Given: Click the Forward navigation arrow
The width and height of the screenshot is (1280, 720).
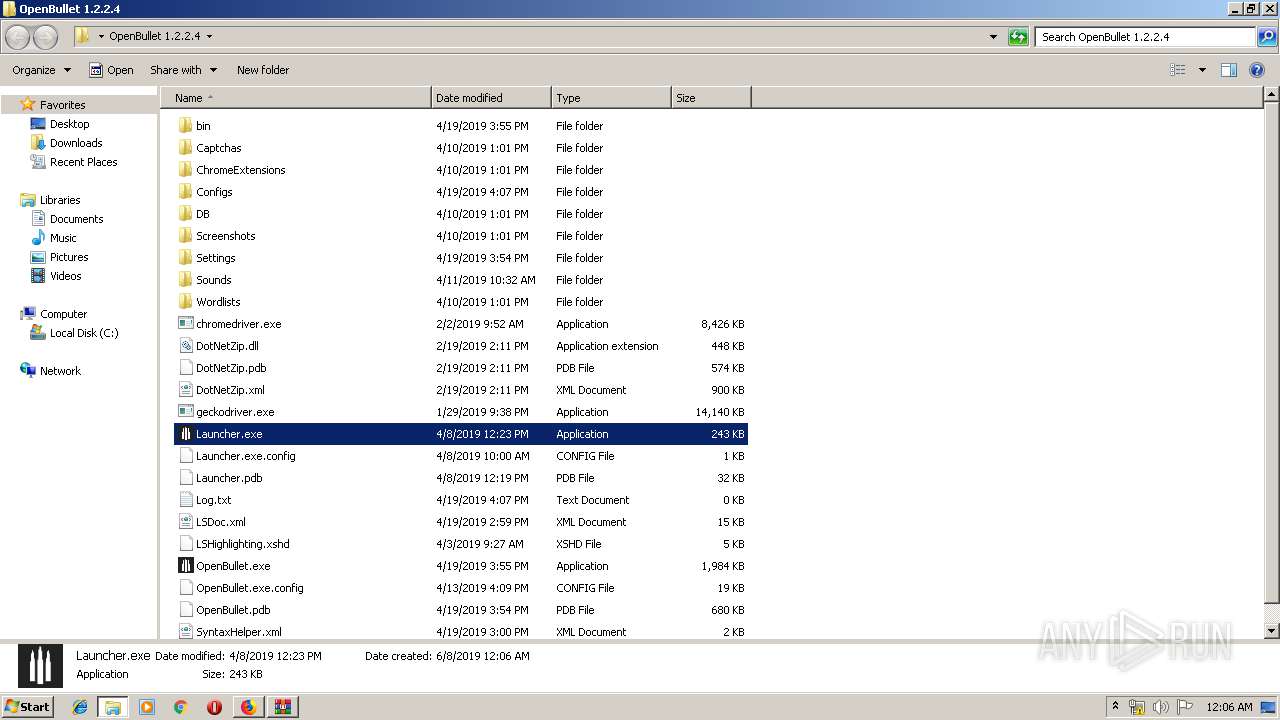Looking at the screenshot, I should tap(46, 37).
